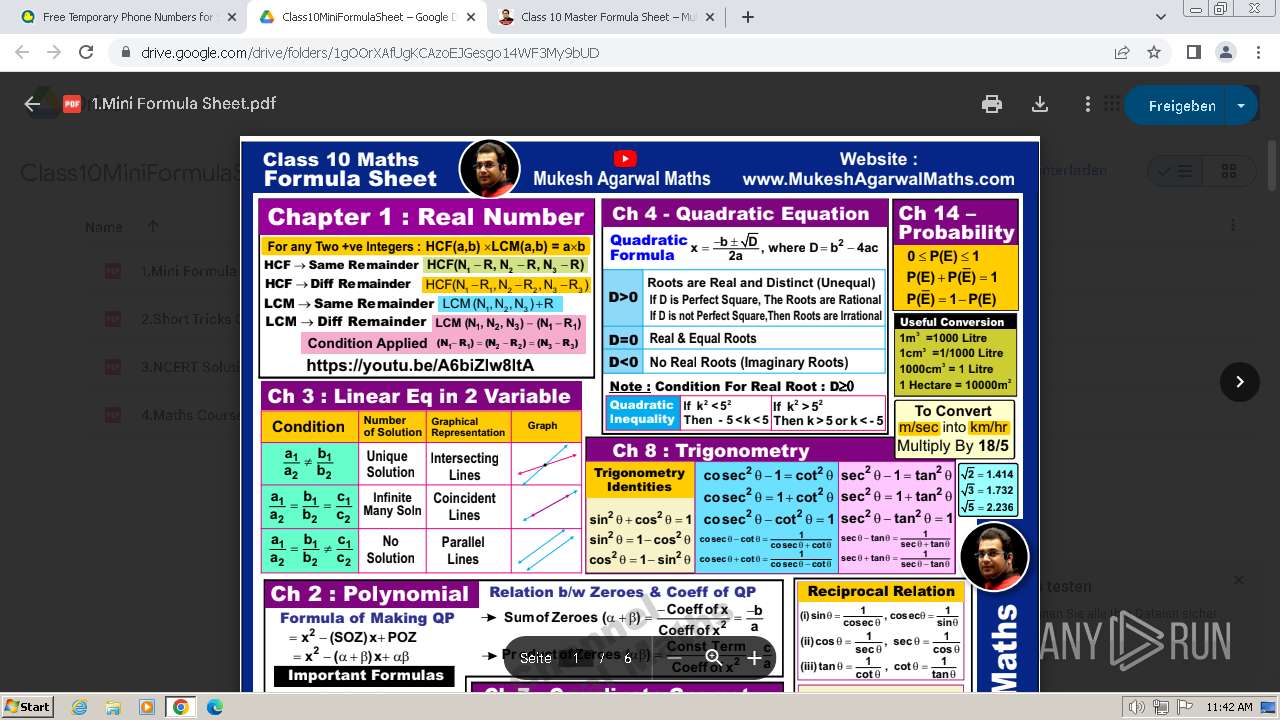Click the Ch 8 : Trigonometry heading
The width and height of the screenshot is (1280, 720).
(x=711, y=450)
